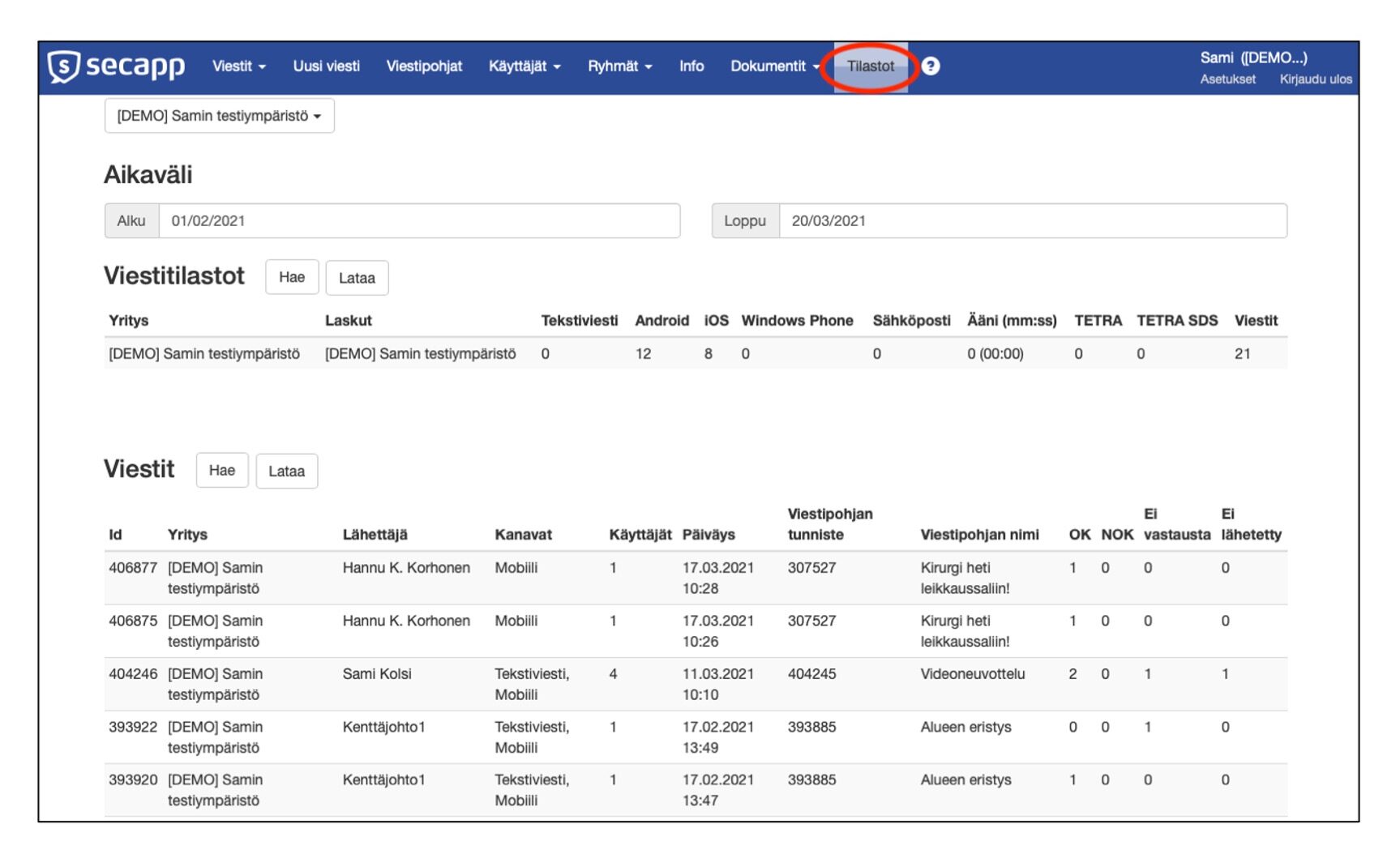Select the [DEMO] Samin testiympäristö organization dropdown
The width and height of the screenshot is (1400, 854).
tap(219, 116)
